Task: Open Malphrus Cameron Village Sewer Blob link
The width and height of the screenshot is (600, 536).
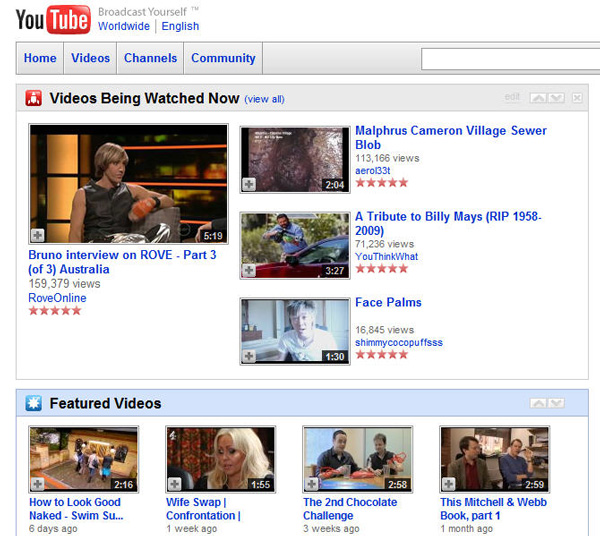Action: tap(451, 138)
